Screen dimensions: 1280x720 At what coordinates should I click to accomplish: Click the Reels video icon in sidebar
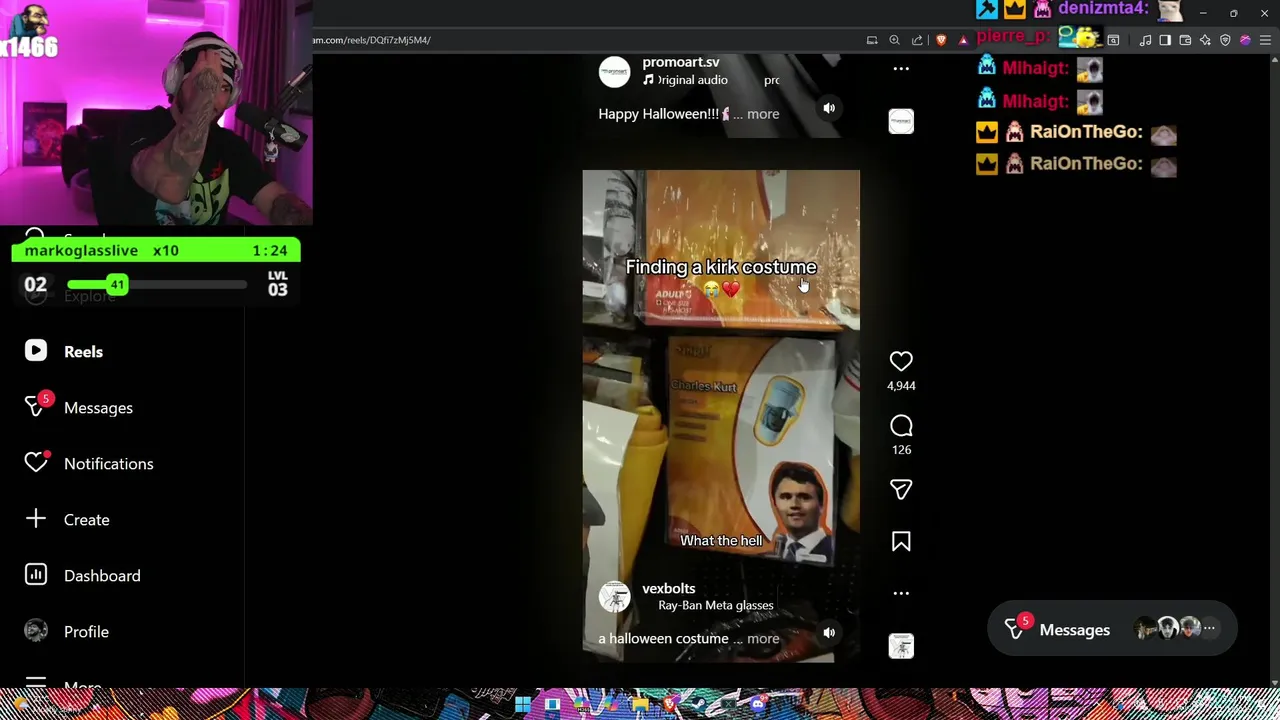click(x=36, y=351)
